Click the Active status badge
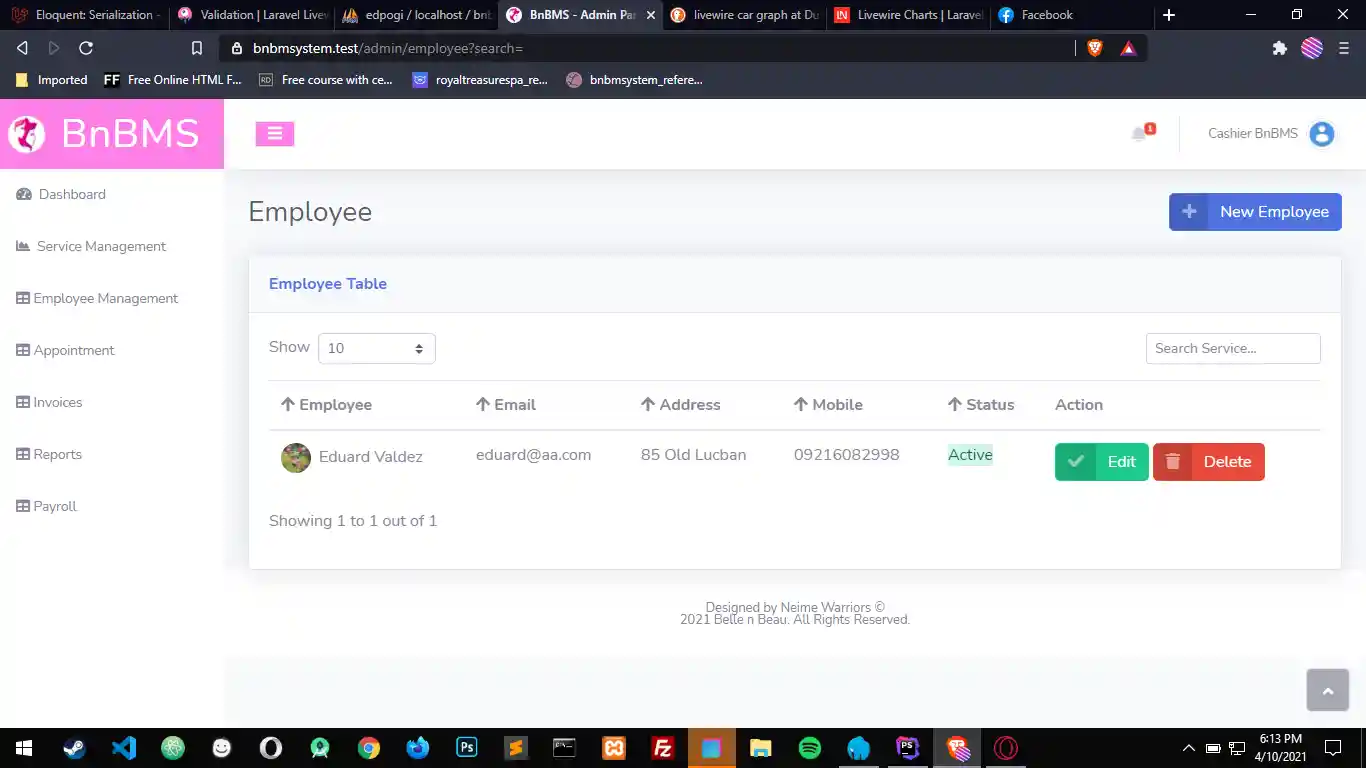Screen dimensions: 1366x768 (970, 455)
